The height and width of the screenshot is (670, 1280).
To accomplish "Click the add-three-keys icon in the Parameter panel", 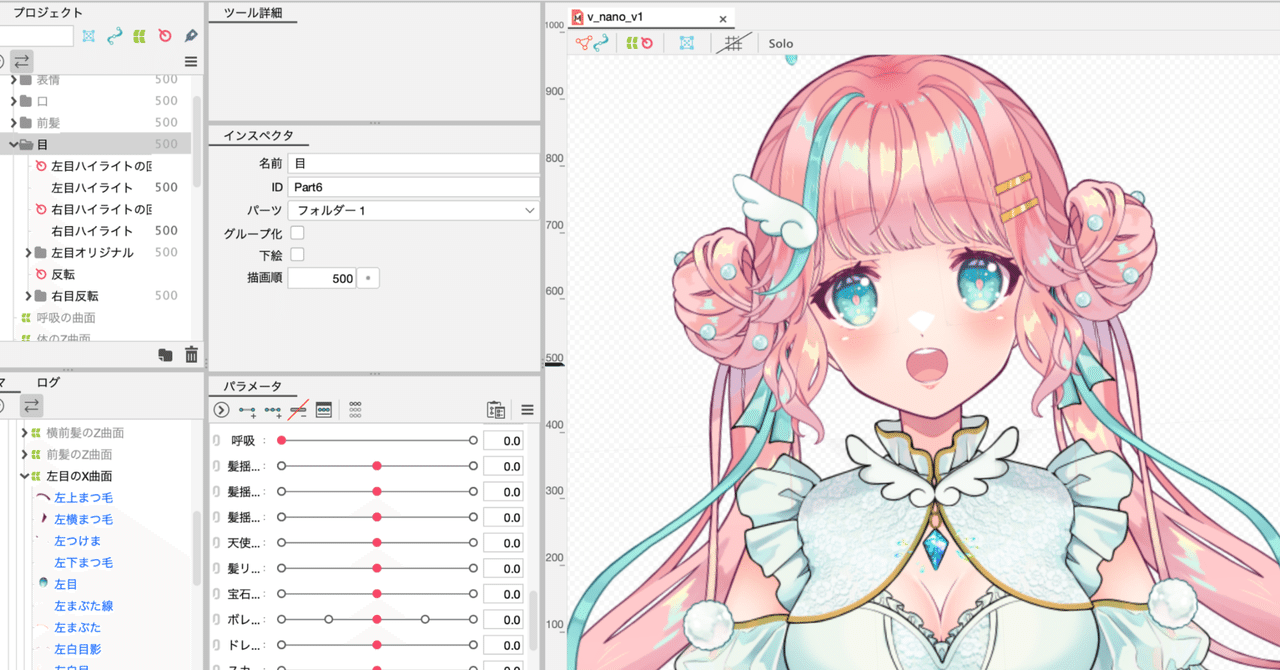I will [273, 409].
